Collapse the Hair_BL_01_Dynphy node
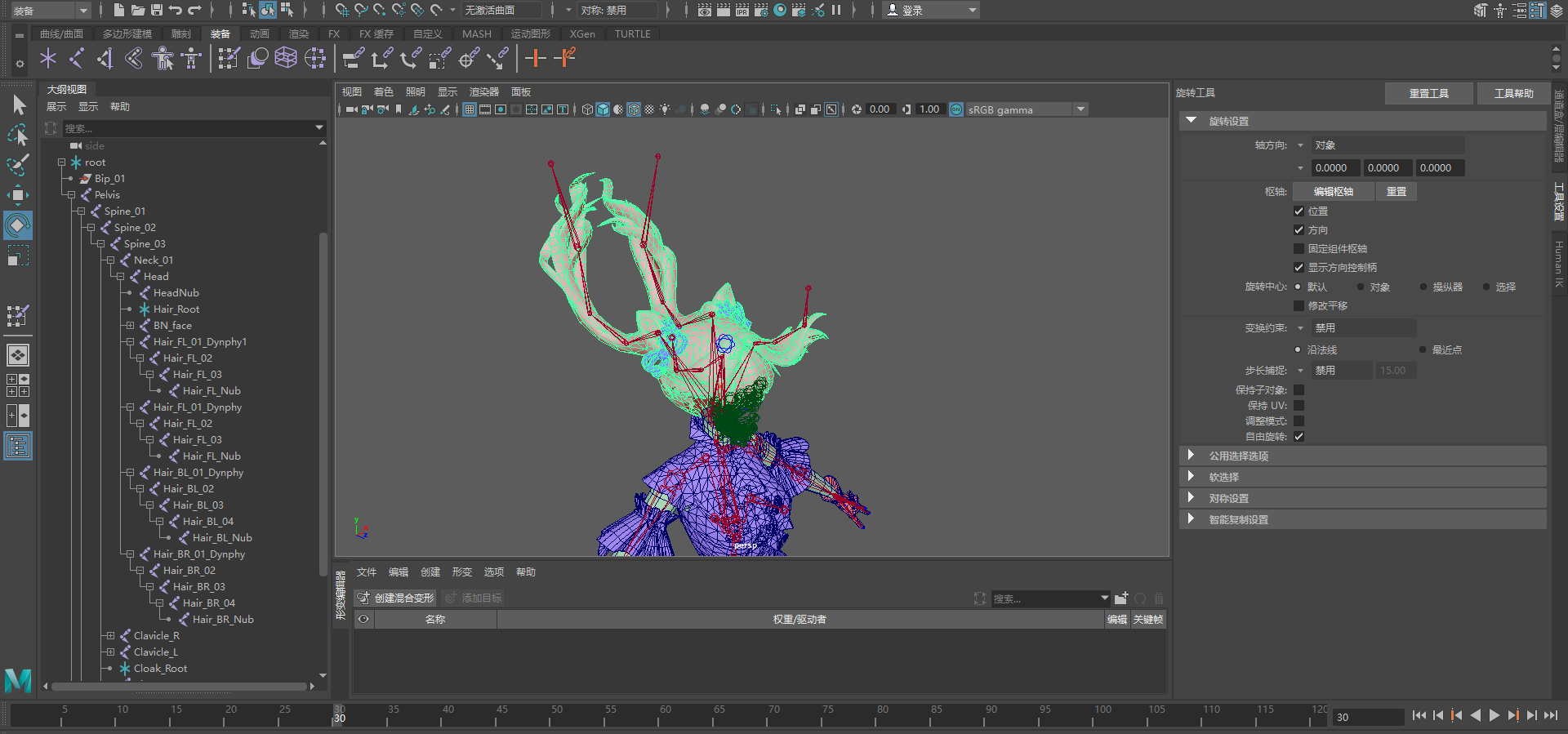The width and height of the screenshot is (1568, 734). 130,472
